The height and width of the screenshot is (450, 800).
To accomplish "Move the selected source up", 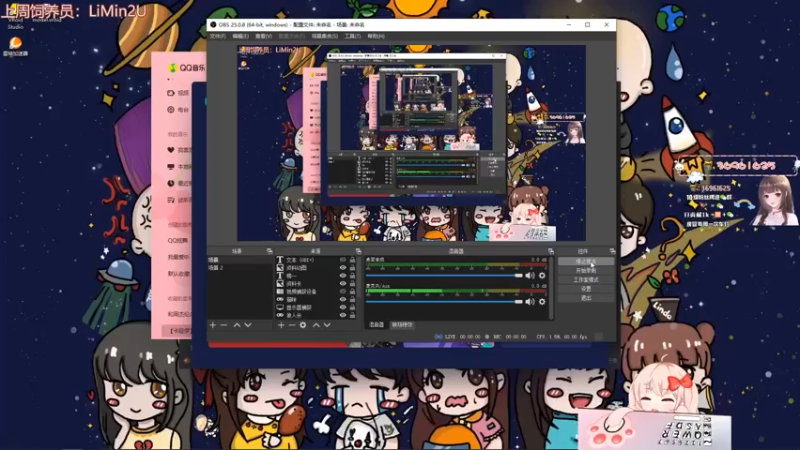I will [x=316, y=325].
